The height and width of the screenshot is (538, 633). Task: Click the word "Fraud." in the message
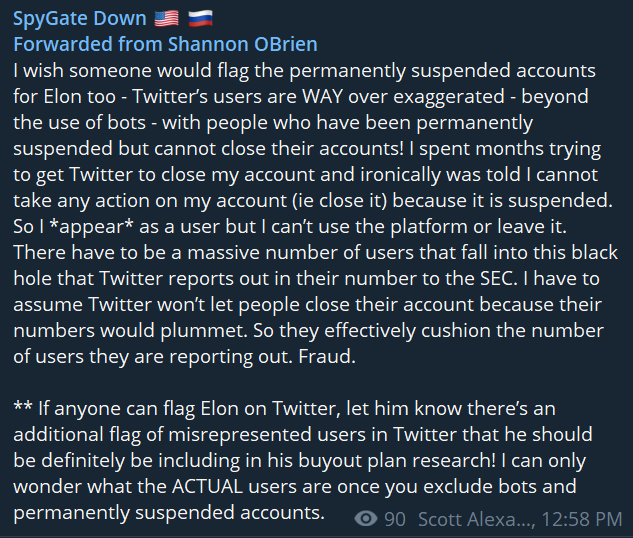pyautogui.click(x=325, y=356)
